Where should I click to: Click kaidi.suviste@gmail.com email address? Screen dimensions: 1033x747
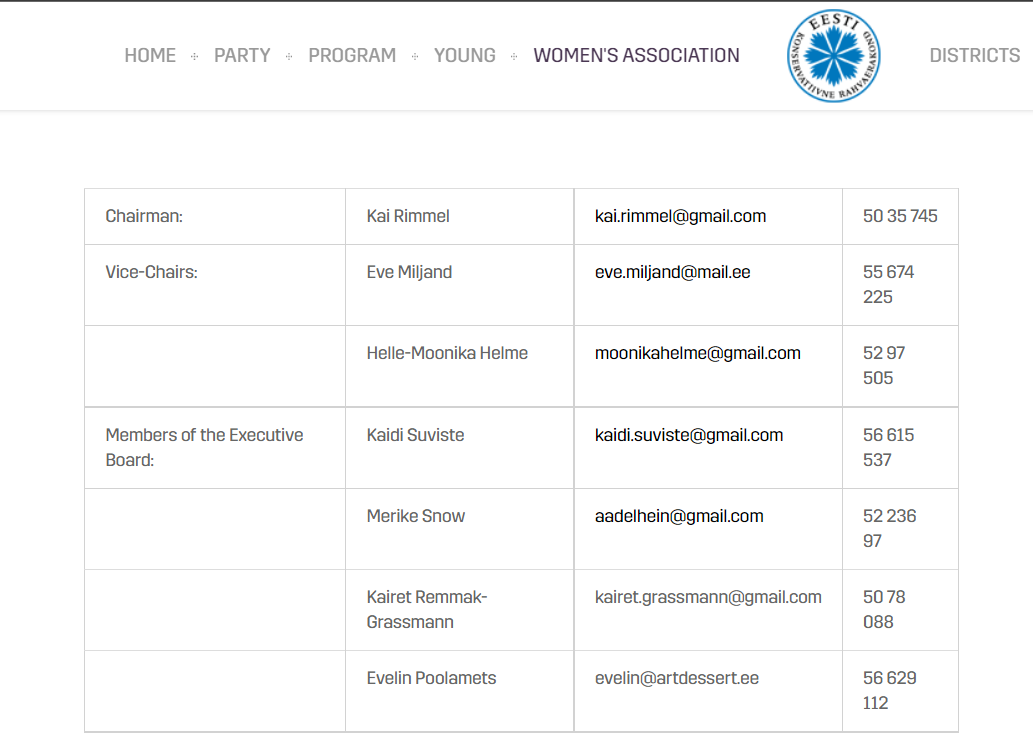click(689, 435)
